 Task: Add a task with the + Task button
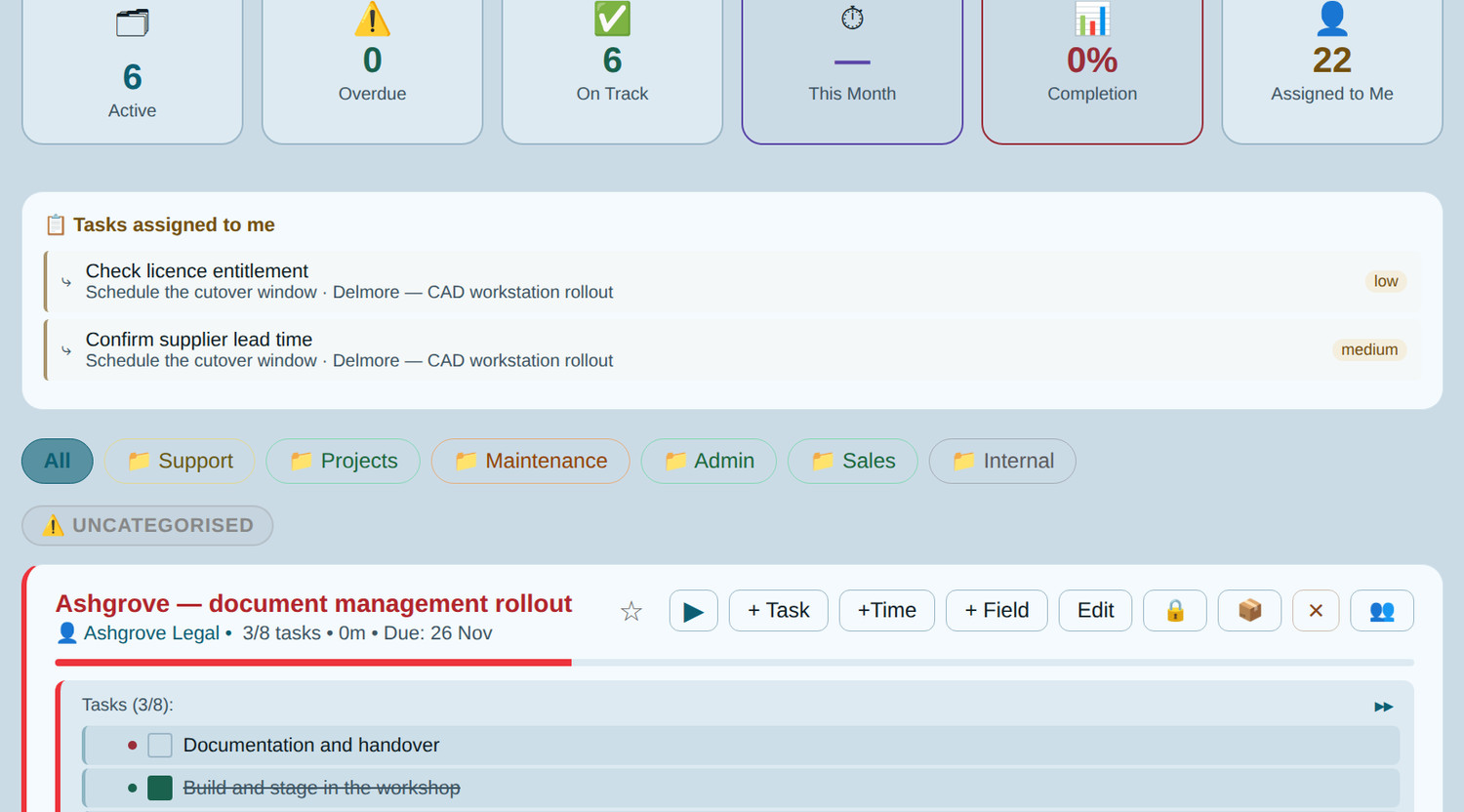(x=779, y=611)
